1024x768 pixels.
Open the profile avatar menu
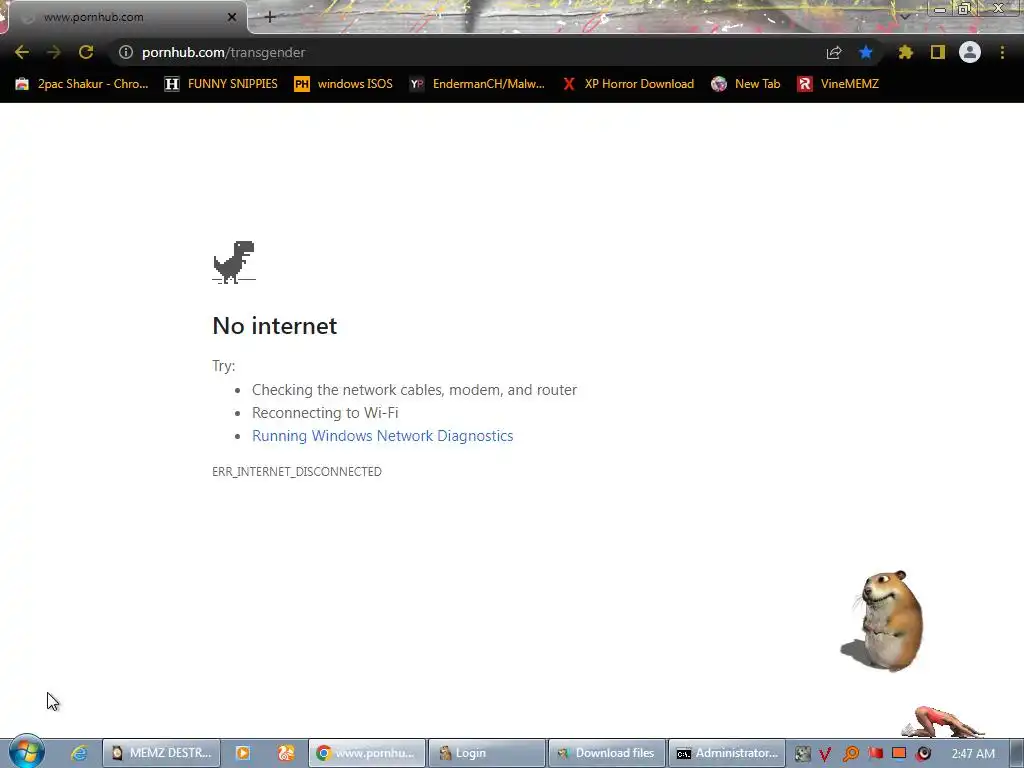pos(970,52)
